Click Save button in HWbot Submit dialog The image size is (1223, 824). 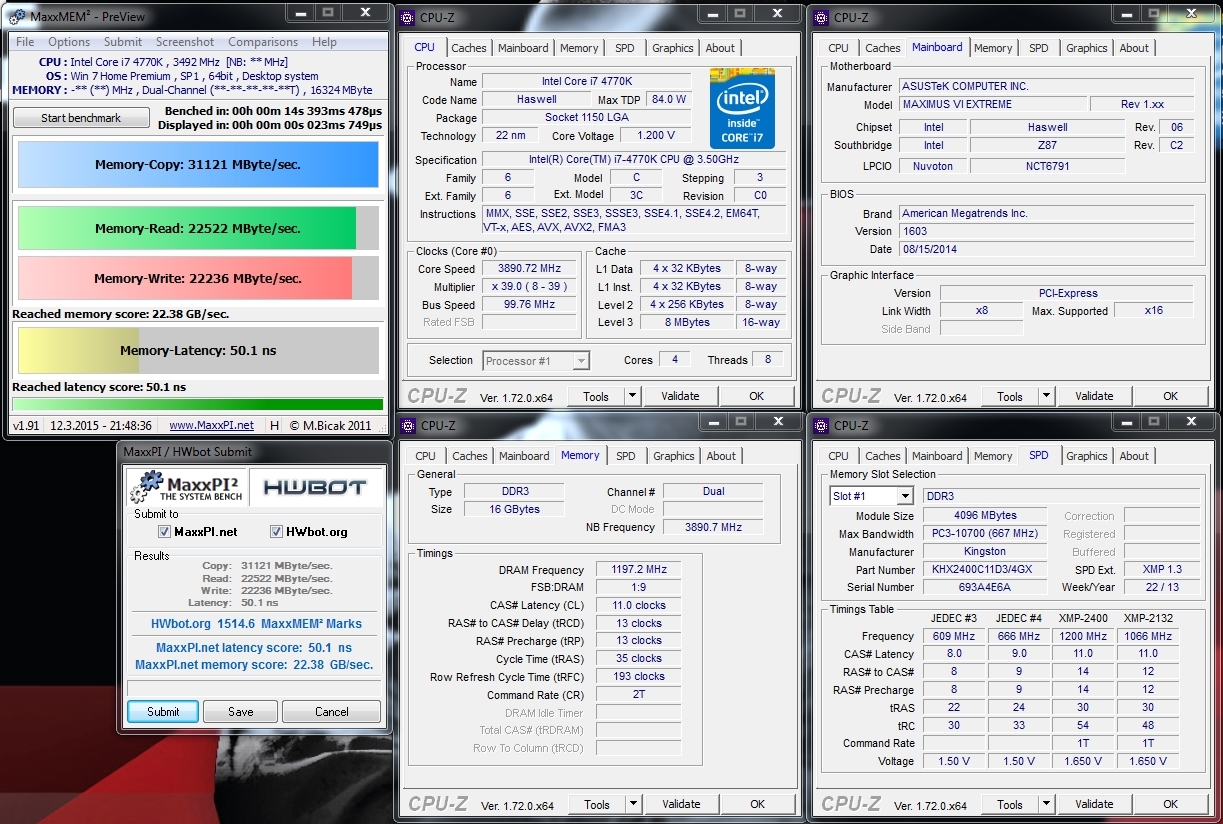tap(240, 712)
